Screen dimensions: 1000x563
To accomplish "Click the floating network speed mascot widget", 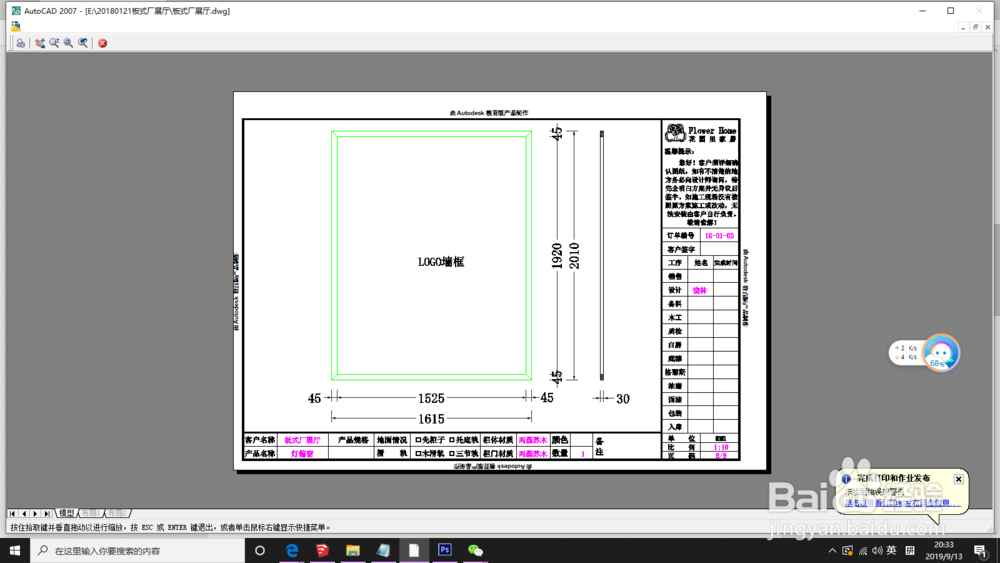I will [941, 353].
